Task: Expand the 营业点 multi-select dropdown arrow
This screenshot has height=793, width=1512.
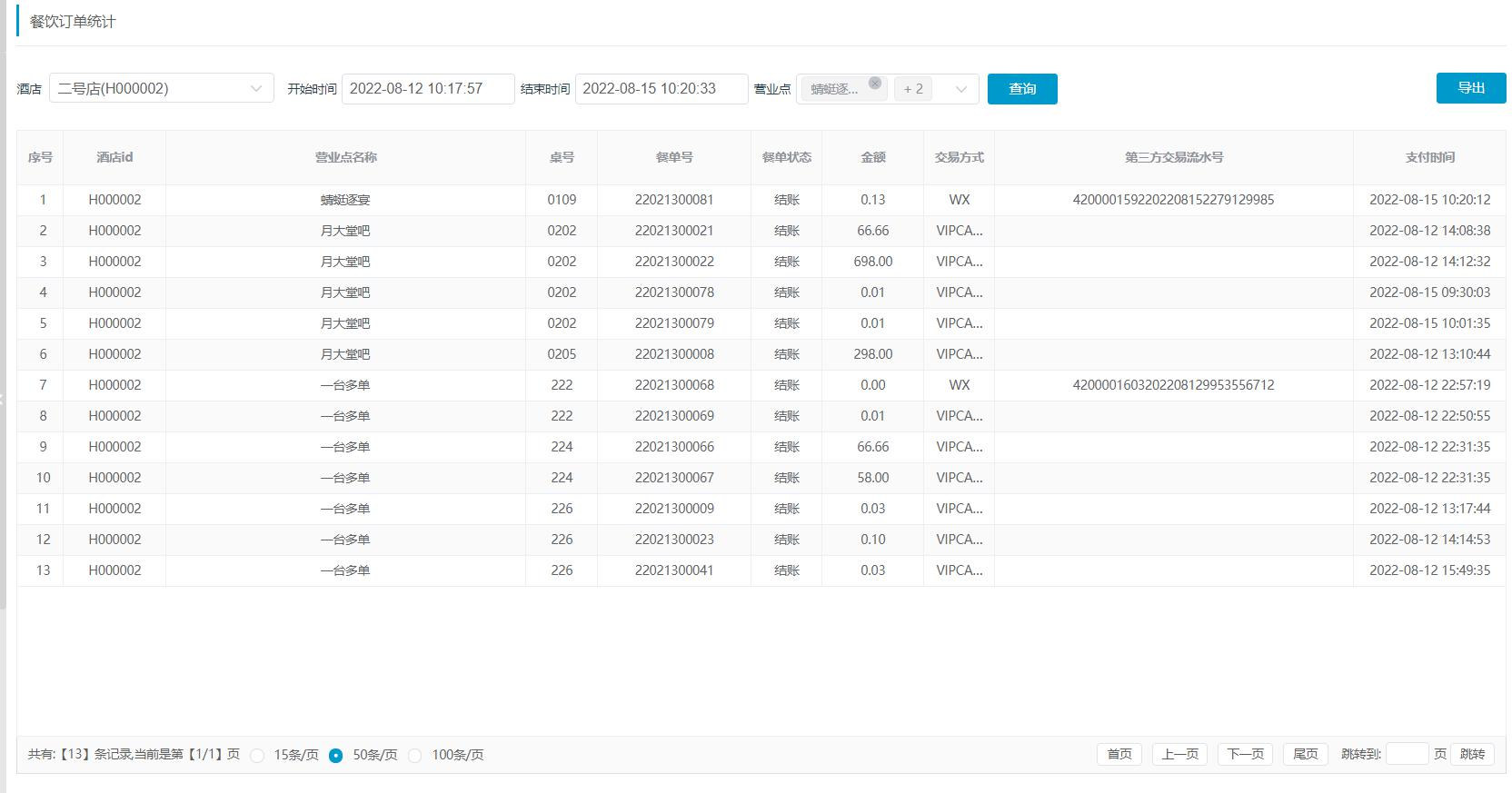Action: click(960, 89)
